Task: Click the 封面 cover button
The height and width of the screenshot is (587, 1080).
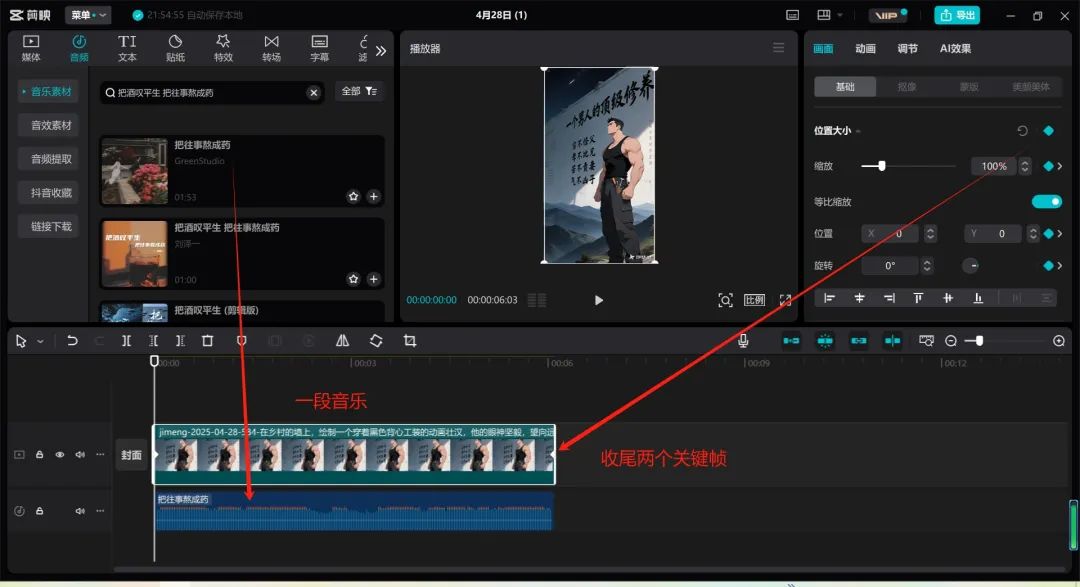Action: (132, 455)
